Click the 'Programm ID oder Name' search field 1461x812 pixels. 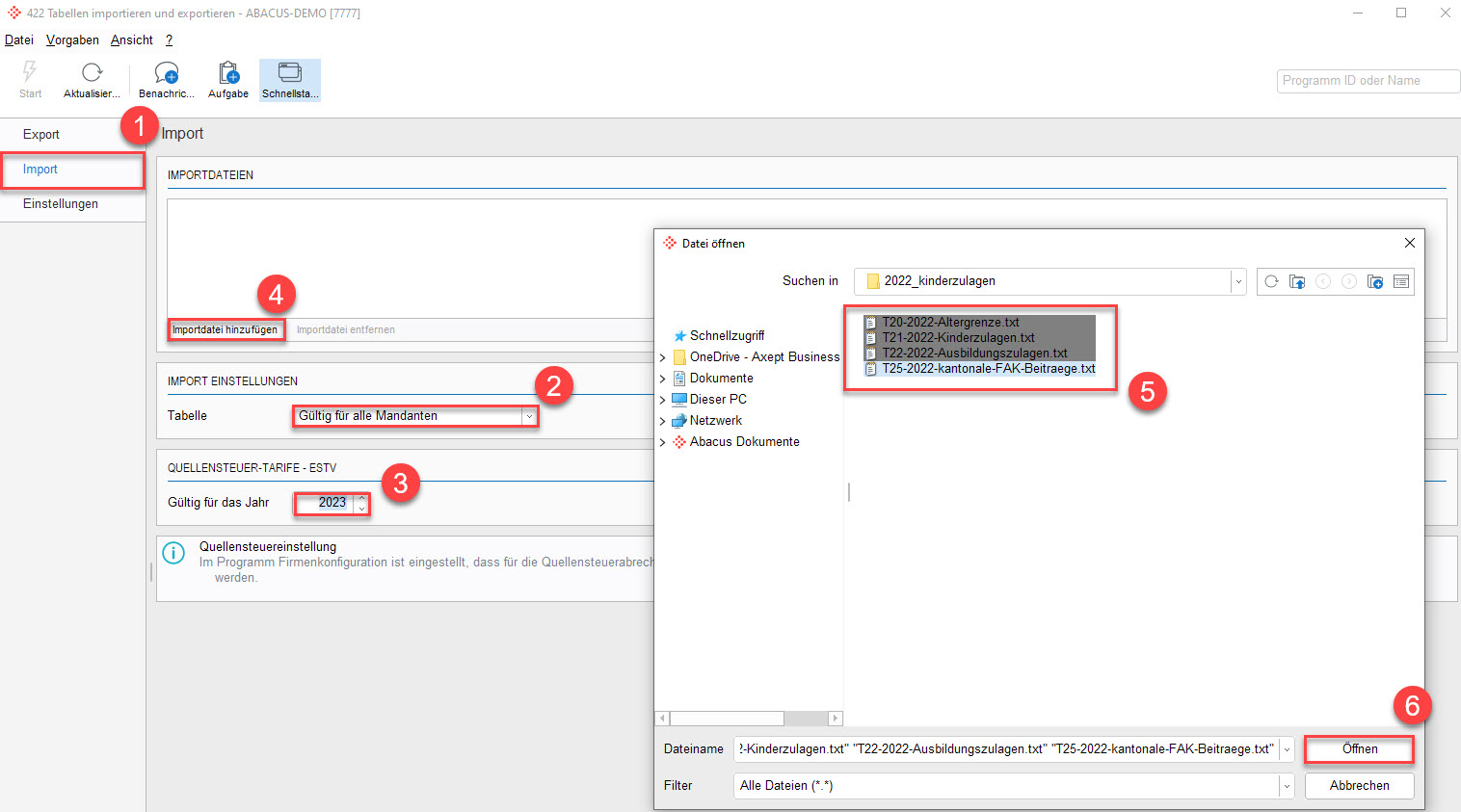point(1368,81)
